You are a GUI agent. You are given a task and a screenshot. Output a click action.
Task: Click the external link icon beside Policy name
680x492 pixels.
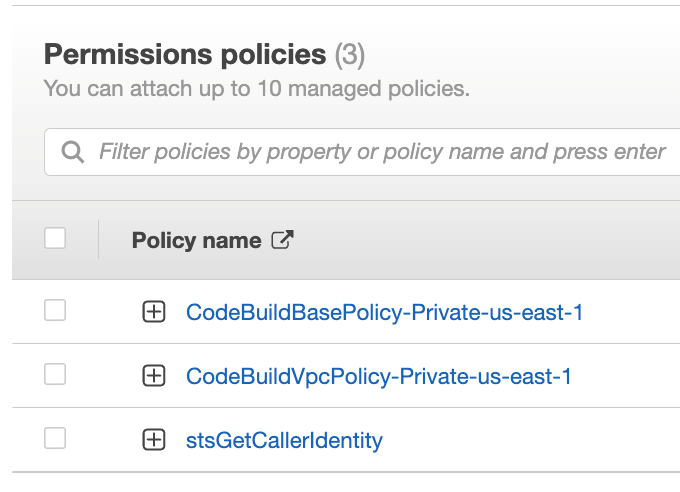tap(283, 240)
